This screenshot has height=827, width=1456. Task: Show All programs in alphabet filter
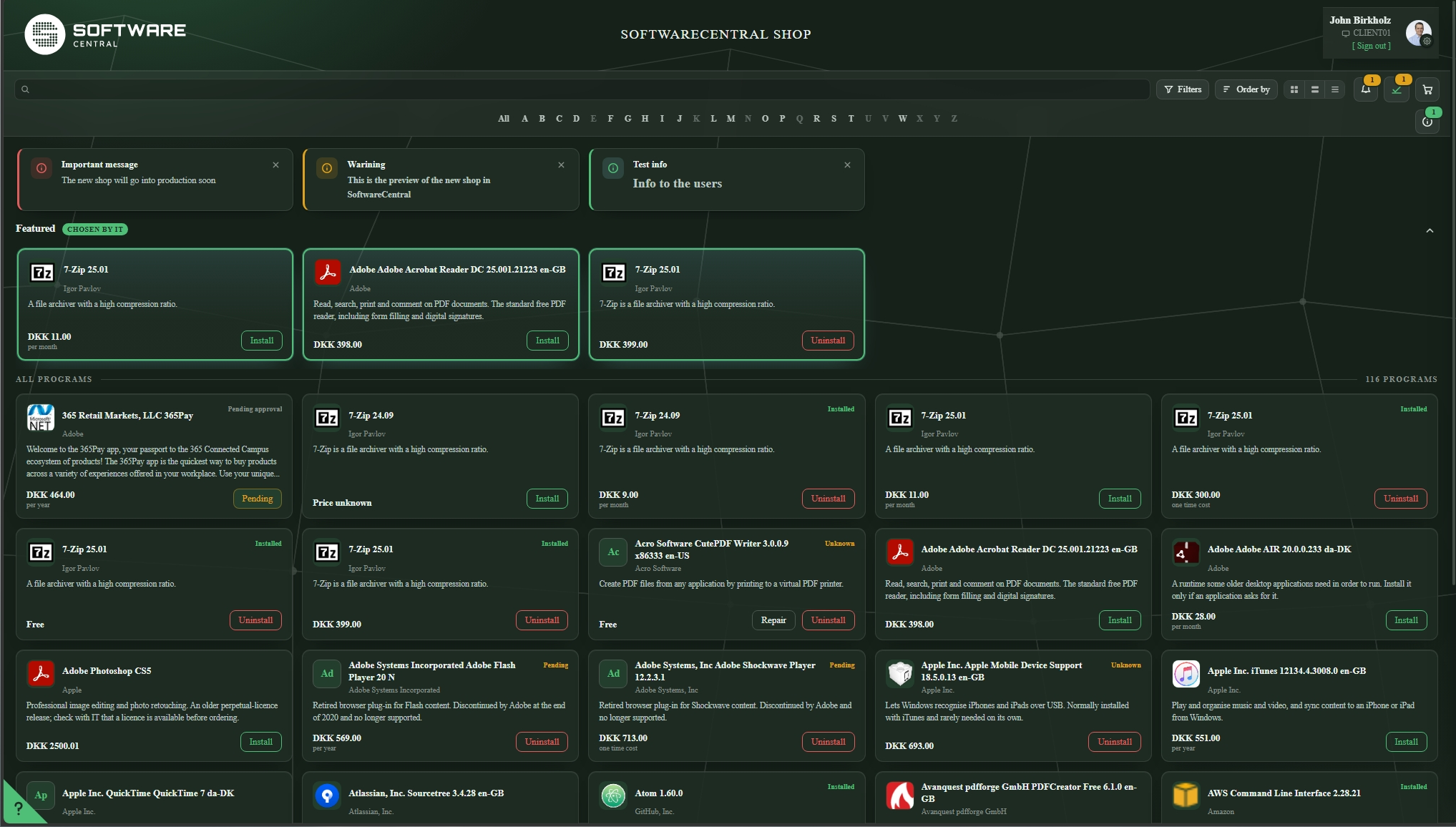[504, 119]
